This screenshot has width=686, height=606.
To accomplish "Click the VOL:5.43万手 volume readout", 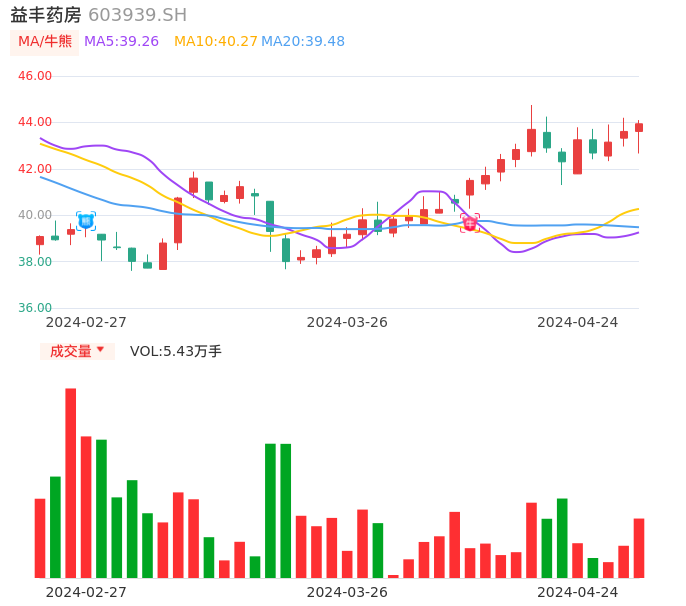I will tap(175, 351).
